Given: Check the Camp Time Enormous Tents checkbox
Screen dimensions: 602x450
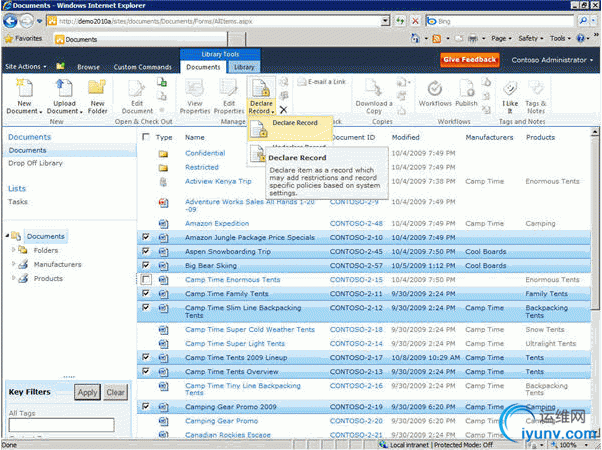Looking at the screenshot, I should coord(146,280).
